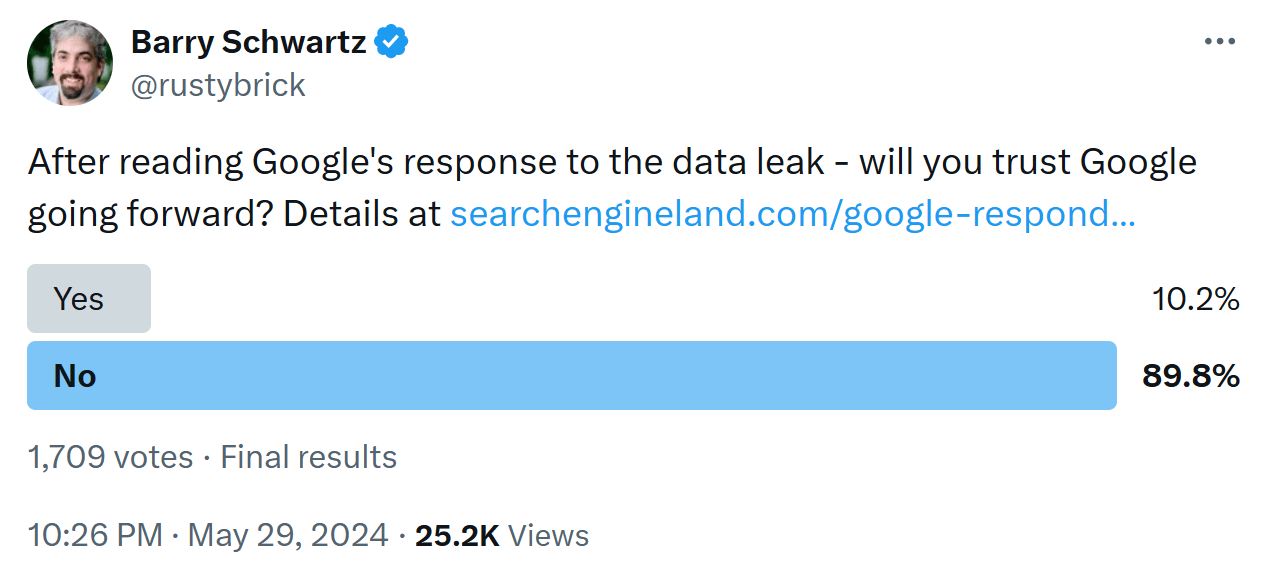Click the blue verified checkmark badge
Image resolution: width=1271 pixels, height=578 pixels.
coord(391,42)
